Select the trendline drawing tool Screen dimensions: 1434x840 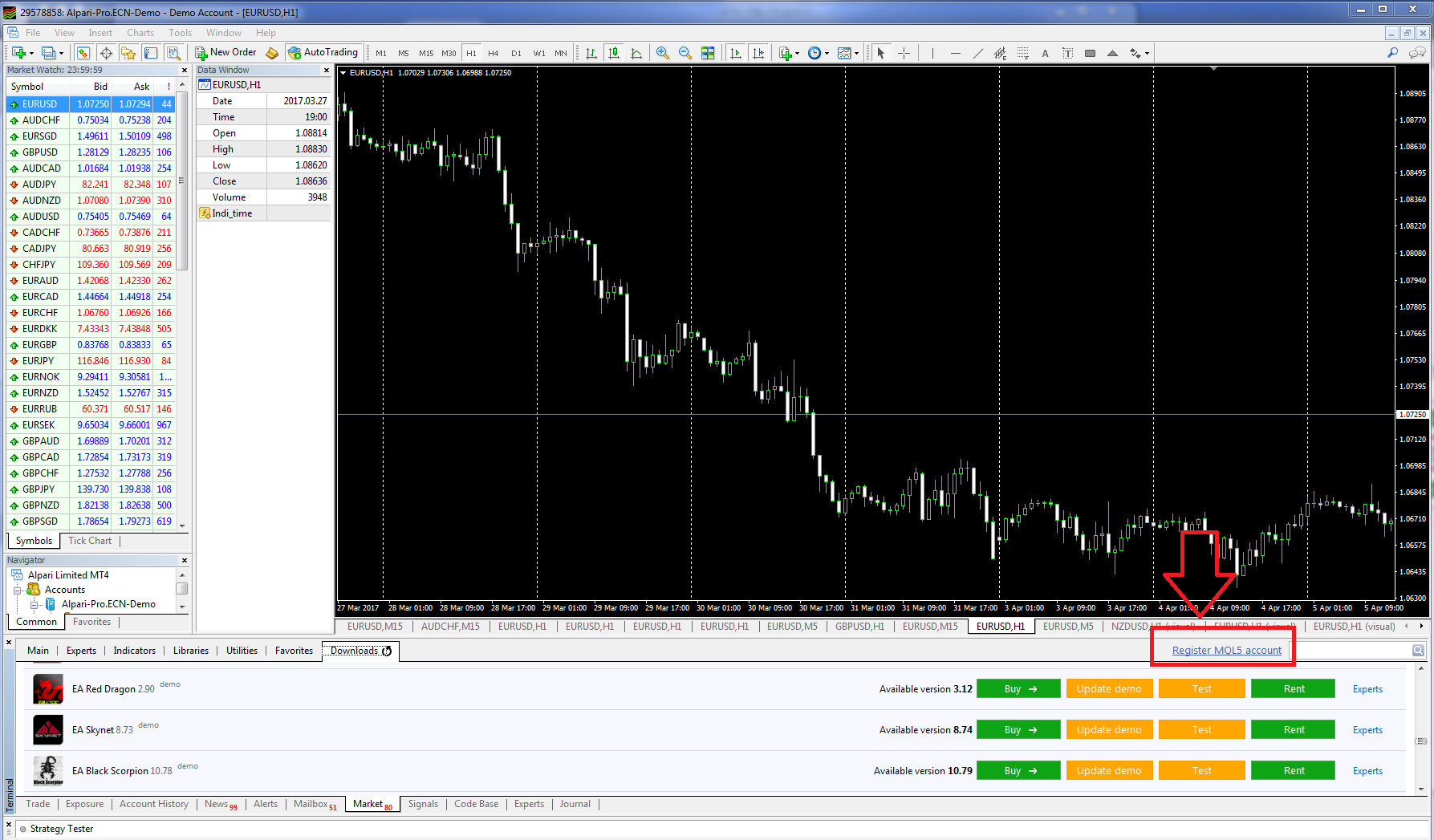pyautogui.click(x=977, y=53)
